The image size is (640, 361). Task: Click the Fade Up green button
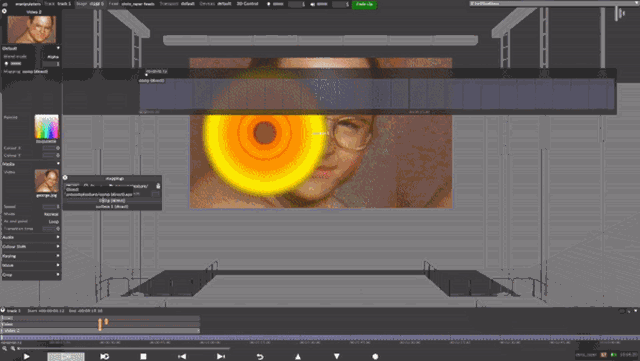[x=364, y=4]
